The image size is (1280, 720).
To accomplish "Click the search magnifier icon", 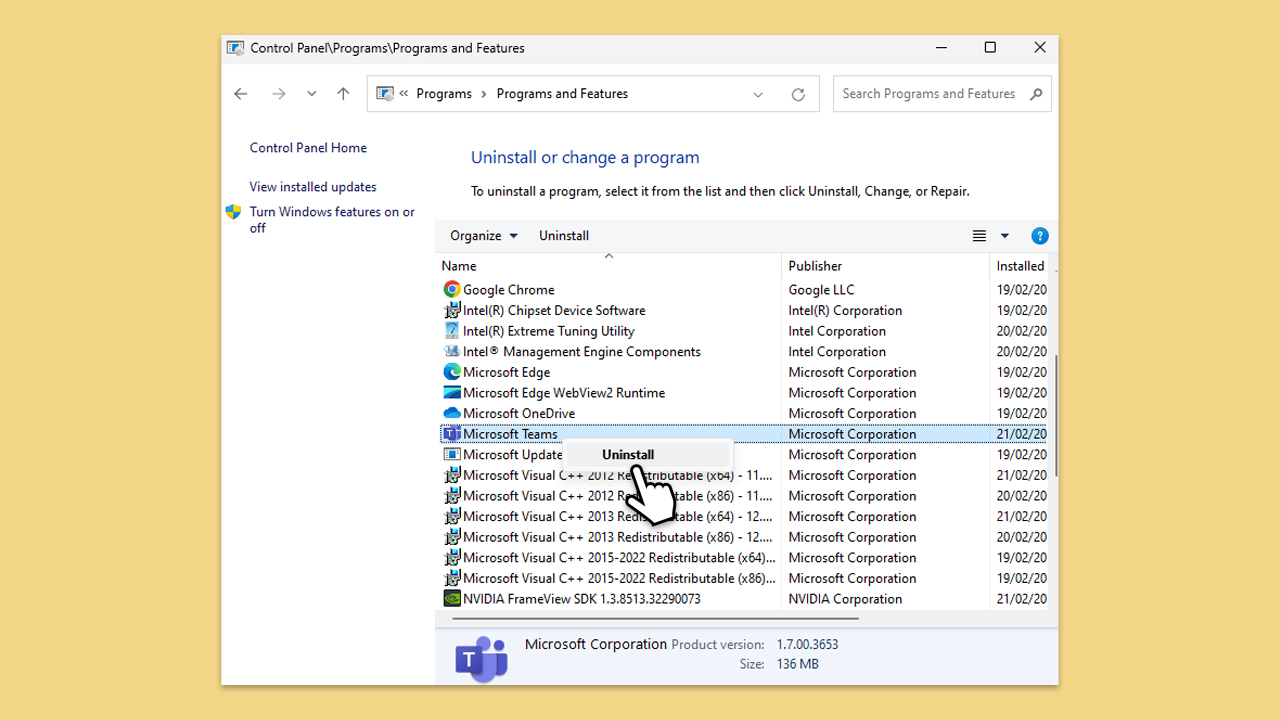I will pos(1036,94).
